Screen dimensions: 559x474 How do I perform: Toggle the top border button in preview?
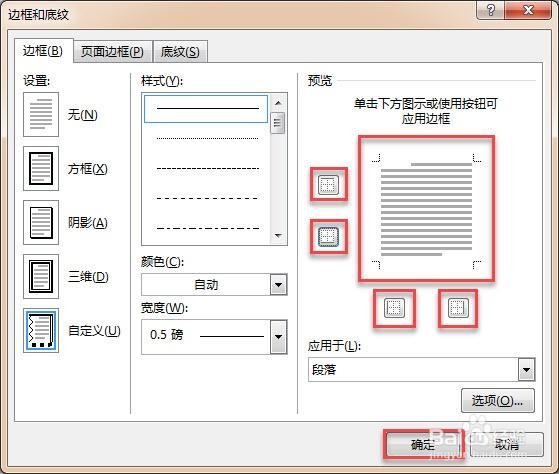point(328,185)
